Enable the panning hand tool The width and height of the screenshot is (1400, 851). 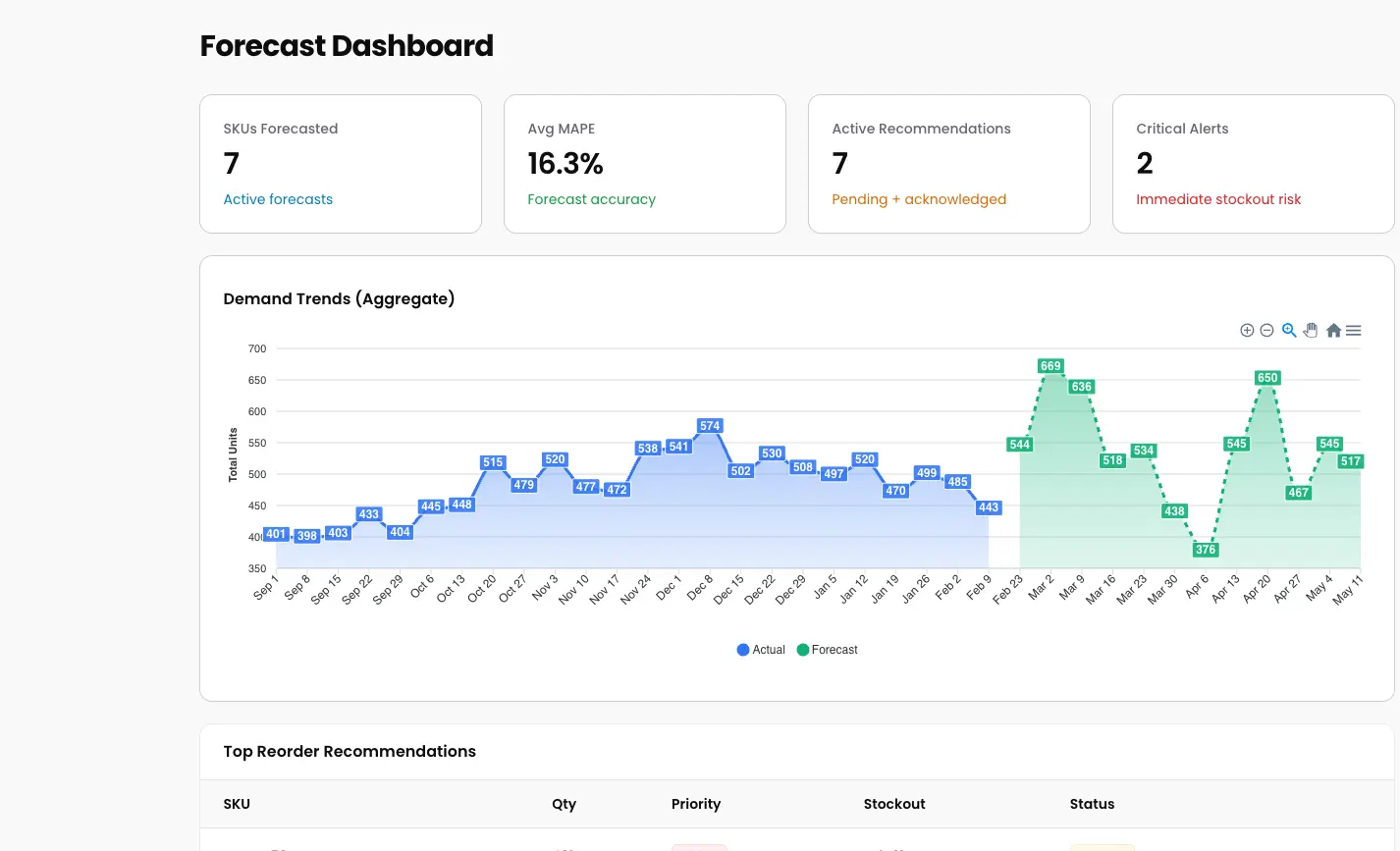1311,331
